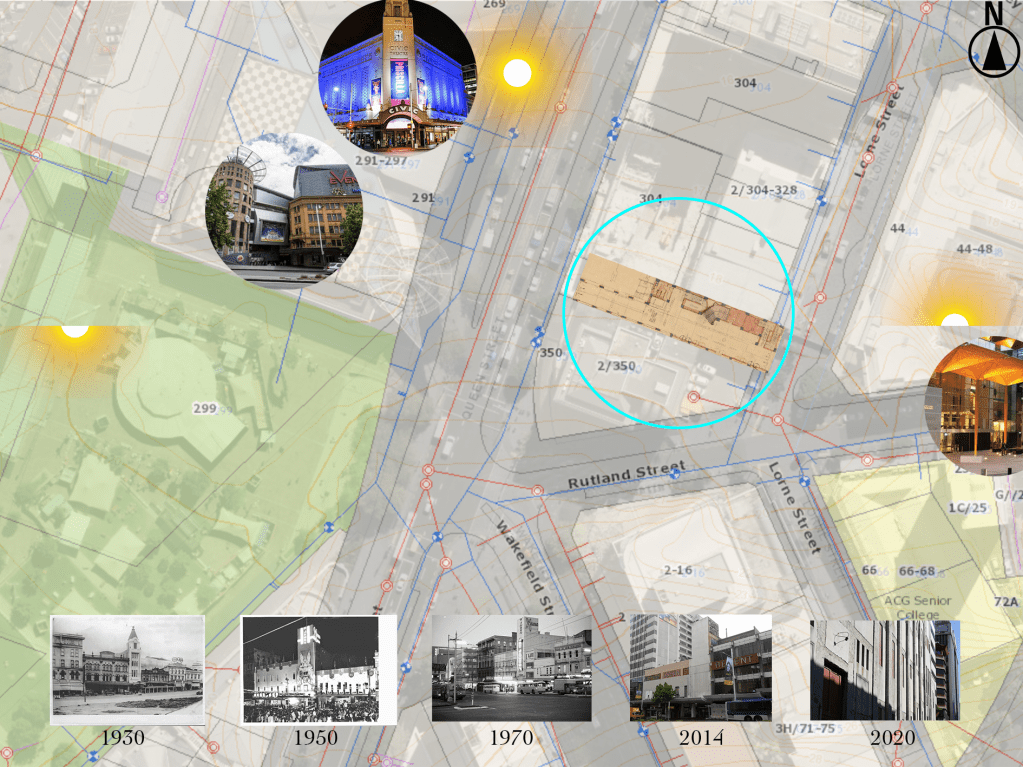
Task: Open the 1930 historic photo thumbnail
Action: pyautogui.click(x=127, y=669)
